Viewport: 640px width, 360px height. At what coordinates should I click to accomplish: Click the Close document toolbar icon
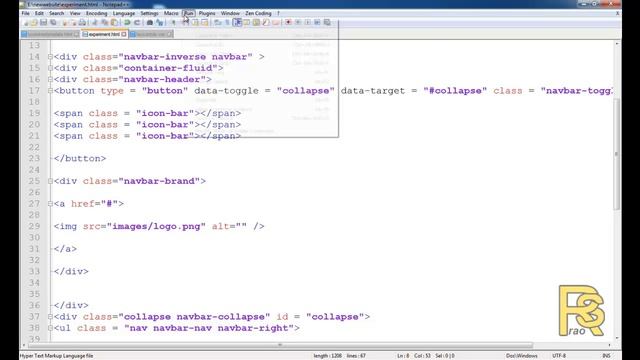[x=64, y=22]
